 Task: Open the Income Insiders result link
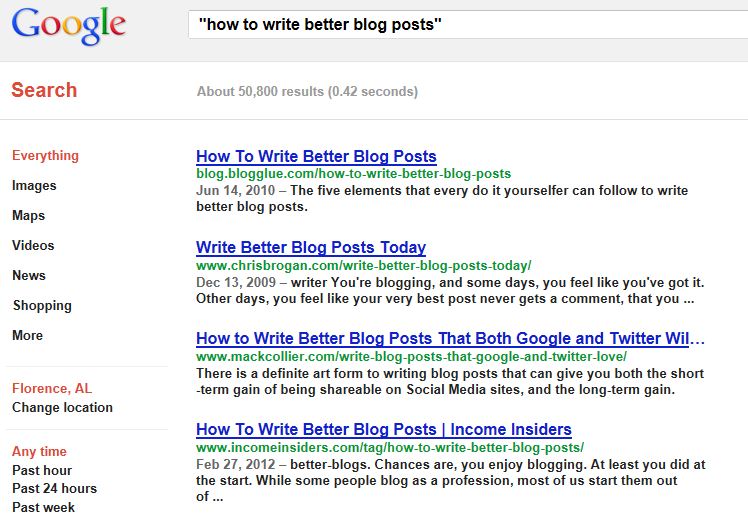pyautogui.click(x=384, y=430)
